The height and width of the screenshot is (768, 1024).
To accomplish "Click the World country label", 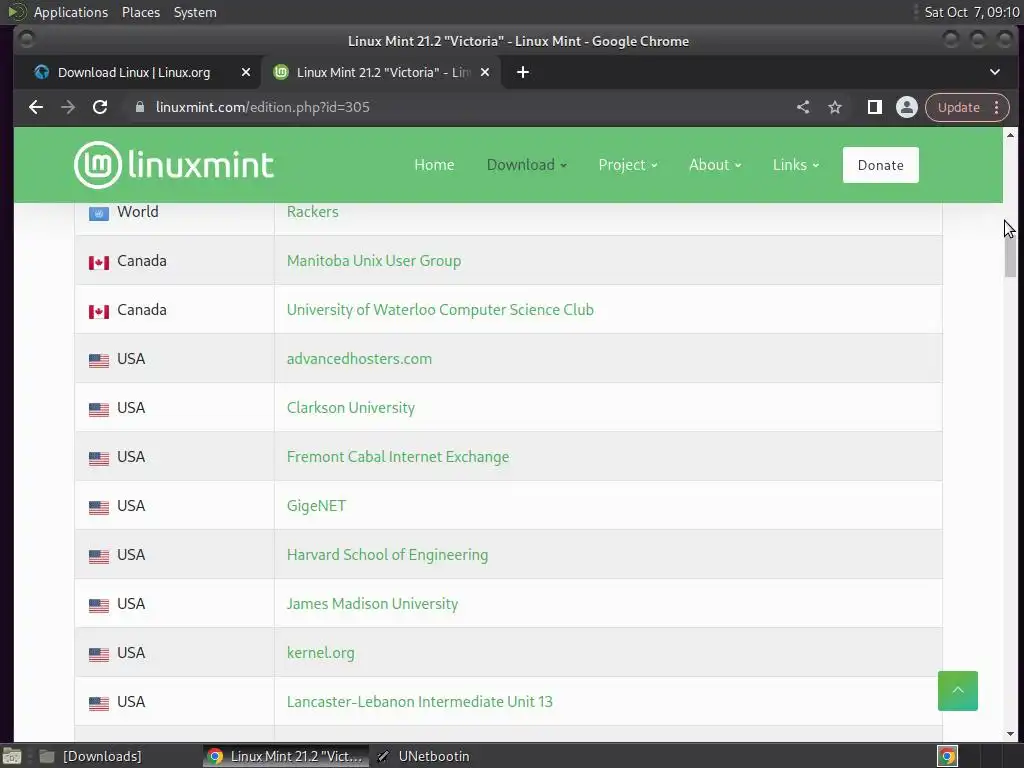I will pos(138,212).
